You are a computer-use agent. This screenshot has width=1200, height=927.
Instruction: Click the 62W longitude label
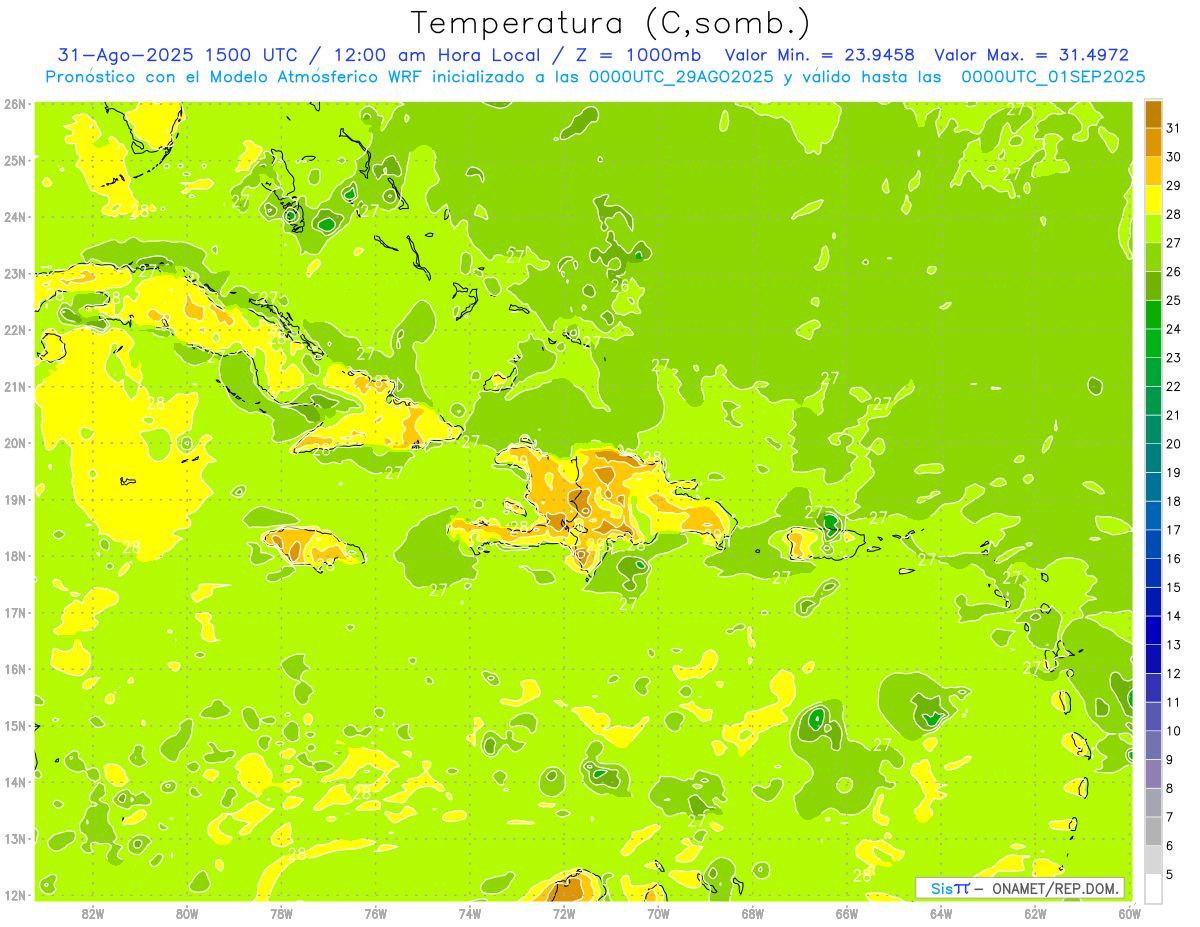(1035, 913)
